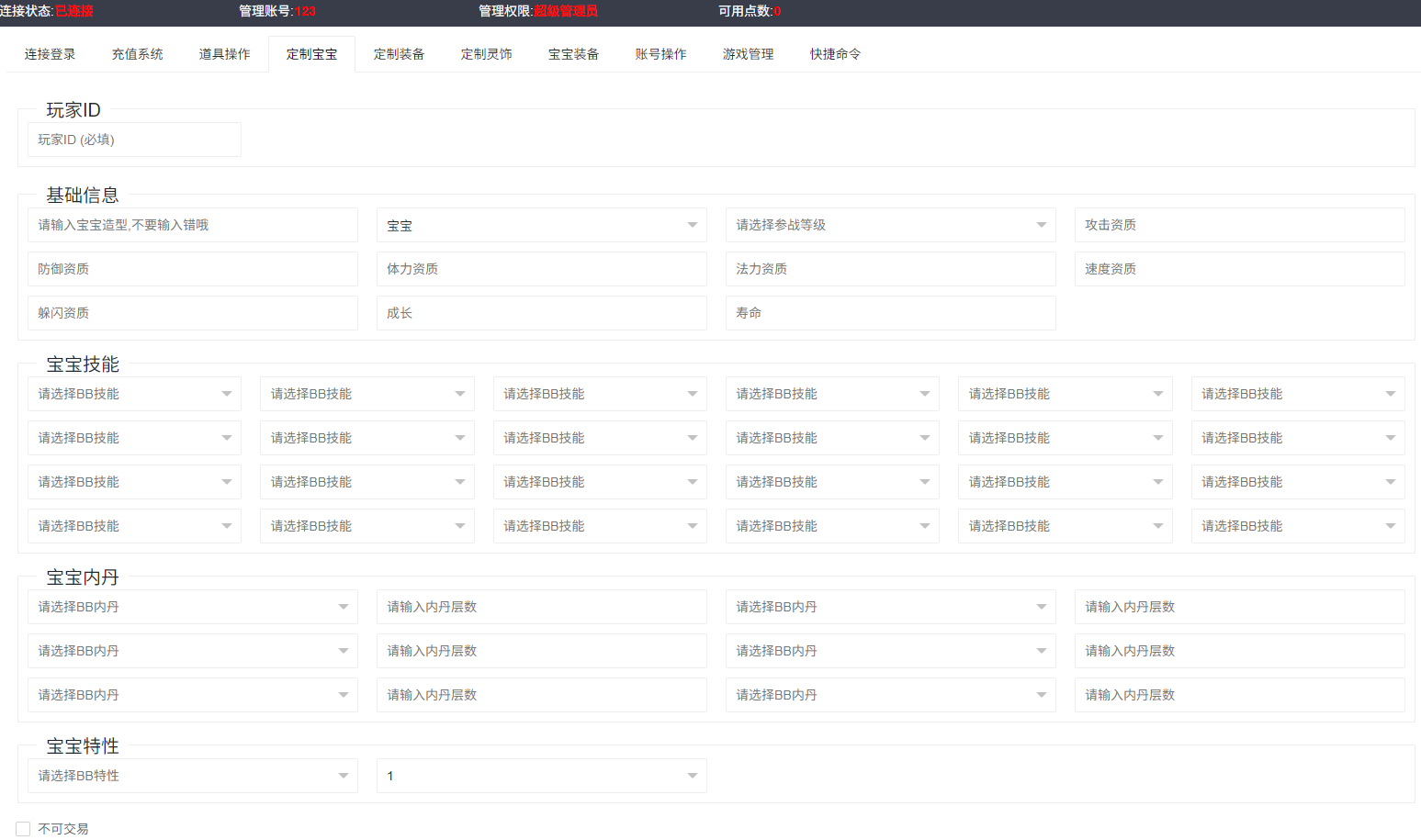Image resolution: width=1421 pixels, height=840 pixels.
Task: Click the 寿命 input field
Action: (x=890, y=313)
